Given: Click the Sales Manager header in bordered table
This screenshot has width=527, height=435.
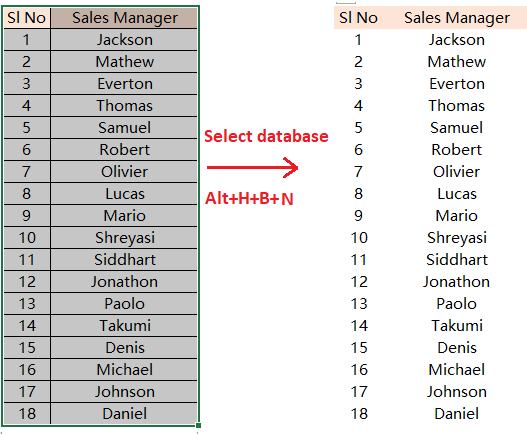Looking at the screenshot, I should (124, 18).
